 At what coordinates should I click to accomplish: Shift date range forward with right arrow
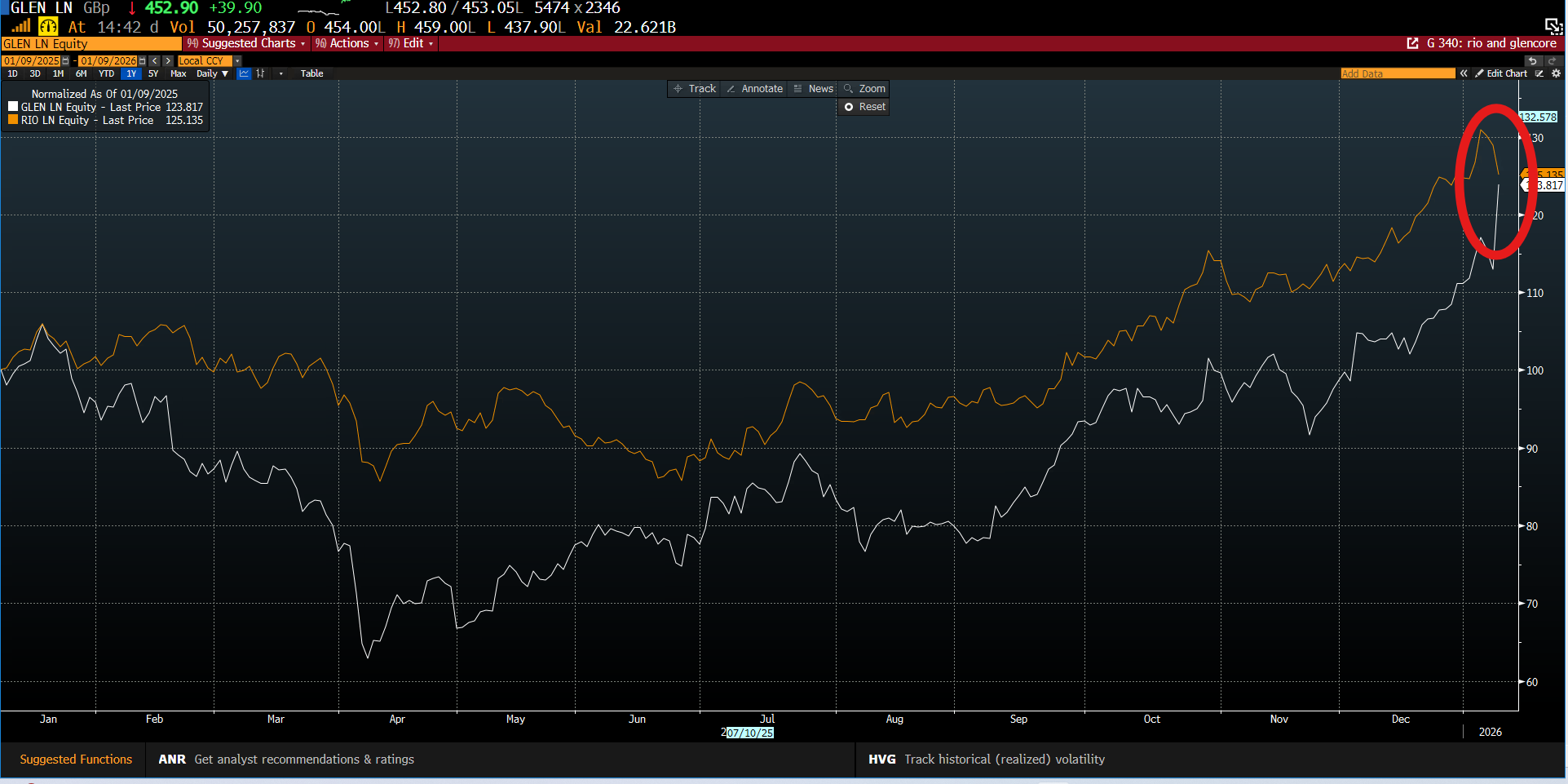point(168,61)
